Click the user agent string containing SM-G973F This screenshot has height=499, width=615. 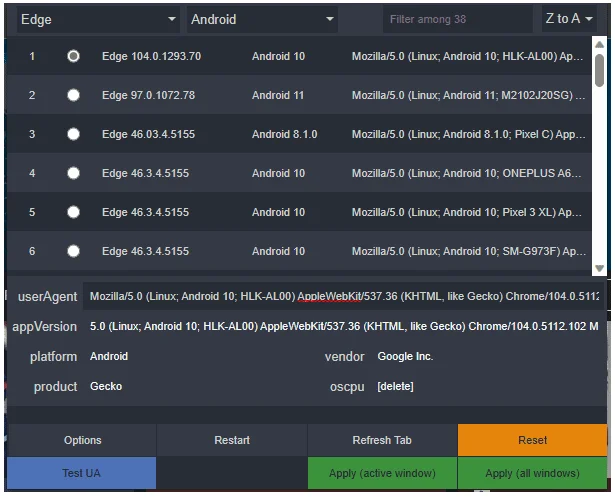pos(469,251)
